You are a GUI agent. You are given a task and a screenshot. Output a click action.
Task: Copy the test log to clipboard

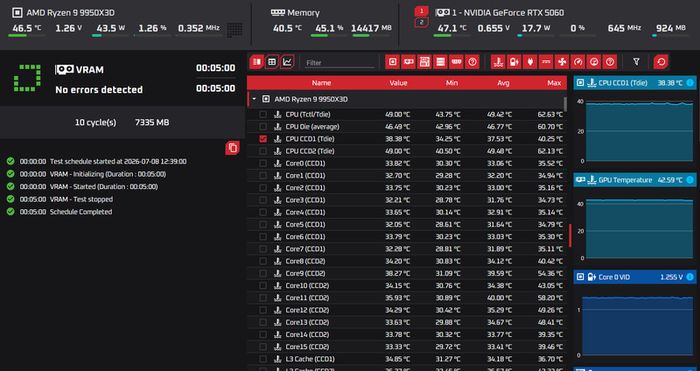233,148
